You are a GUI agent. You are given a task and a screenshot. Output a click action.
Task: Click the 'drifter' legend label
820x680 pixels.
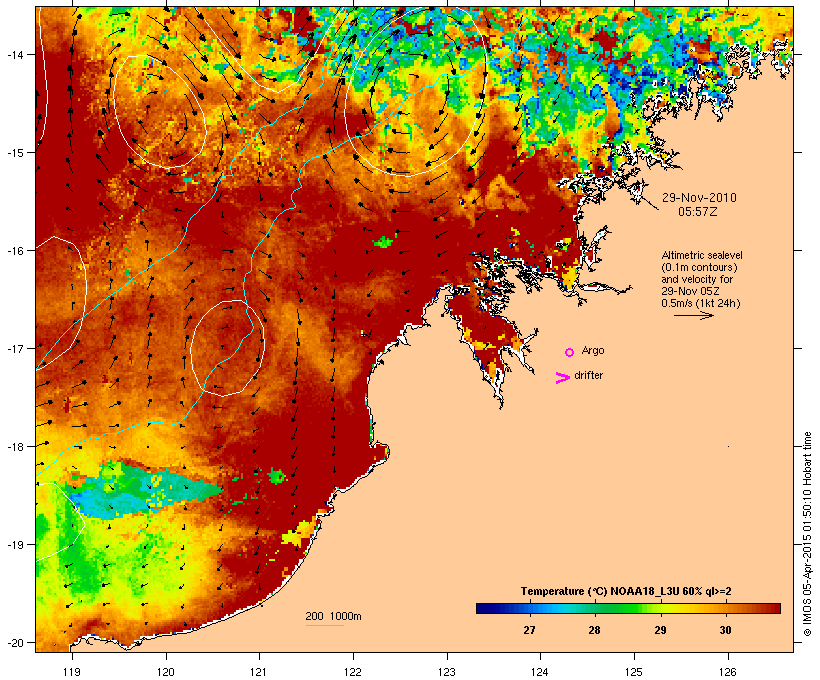coord(588,375)
